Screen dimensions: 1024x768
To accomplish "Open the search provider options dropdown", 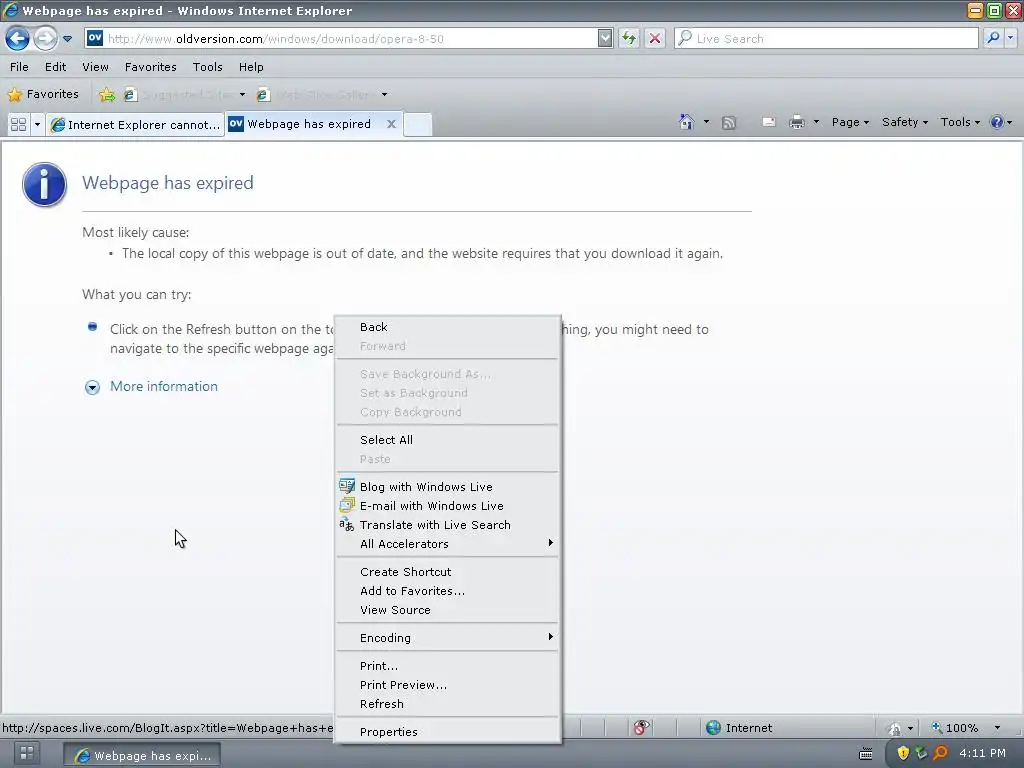I will coord(1010,39).
